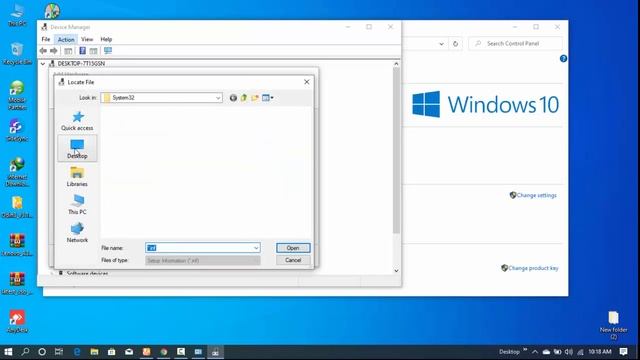Open Device Manager View menu
The width and height of the screenshot is (640, 360).
(87, 40)
